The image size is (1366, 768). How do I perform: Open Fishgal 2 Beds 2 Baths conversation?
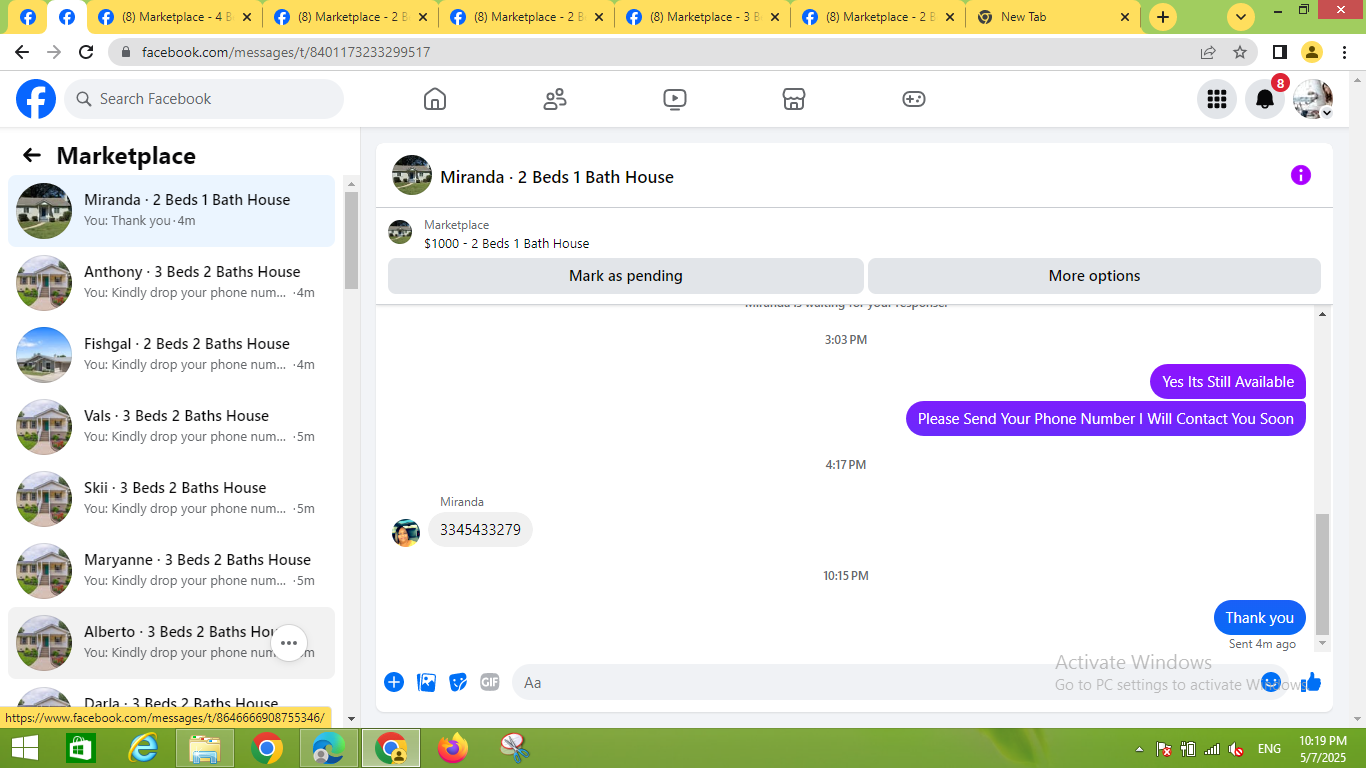point(171,355)
